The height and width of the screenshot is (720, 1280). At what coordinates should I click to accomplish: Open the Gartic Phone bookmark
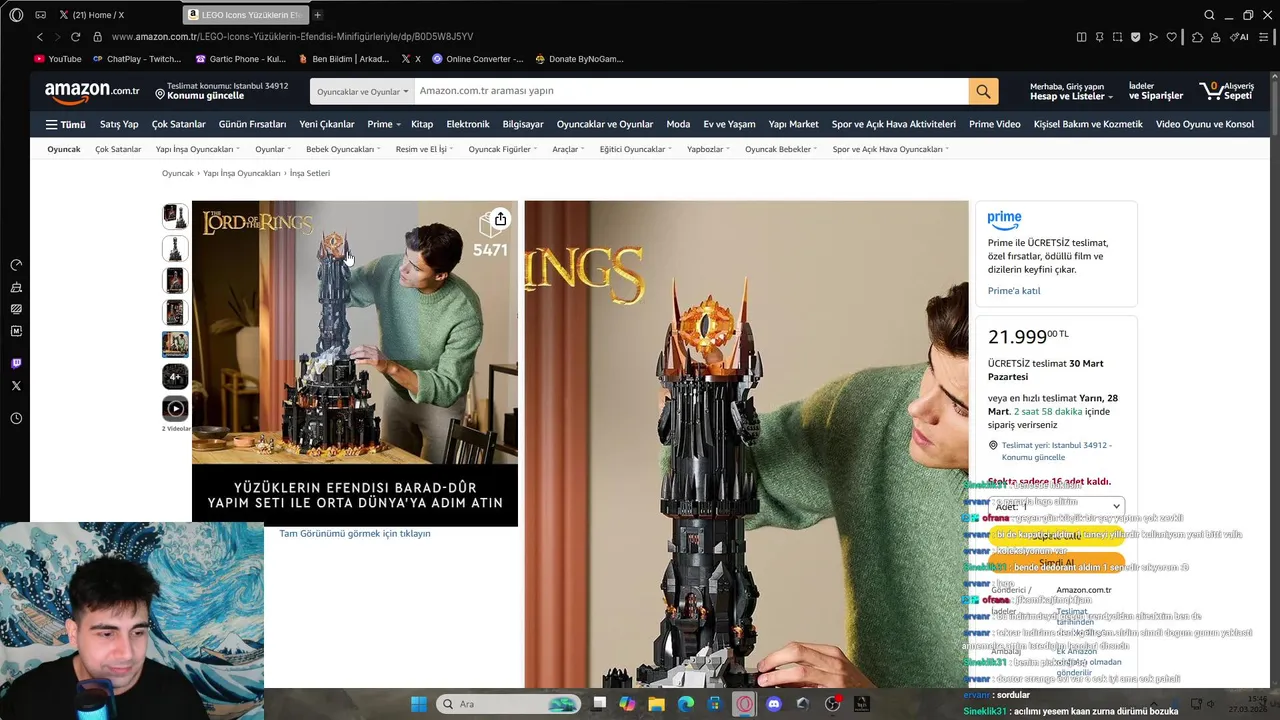[240, 59]
